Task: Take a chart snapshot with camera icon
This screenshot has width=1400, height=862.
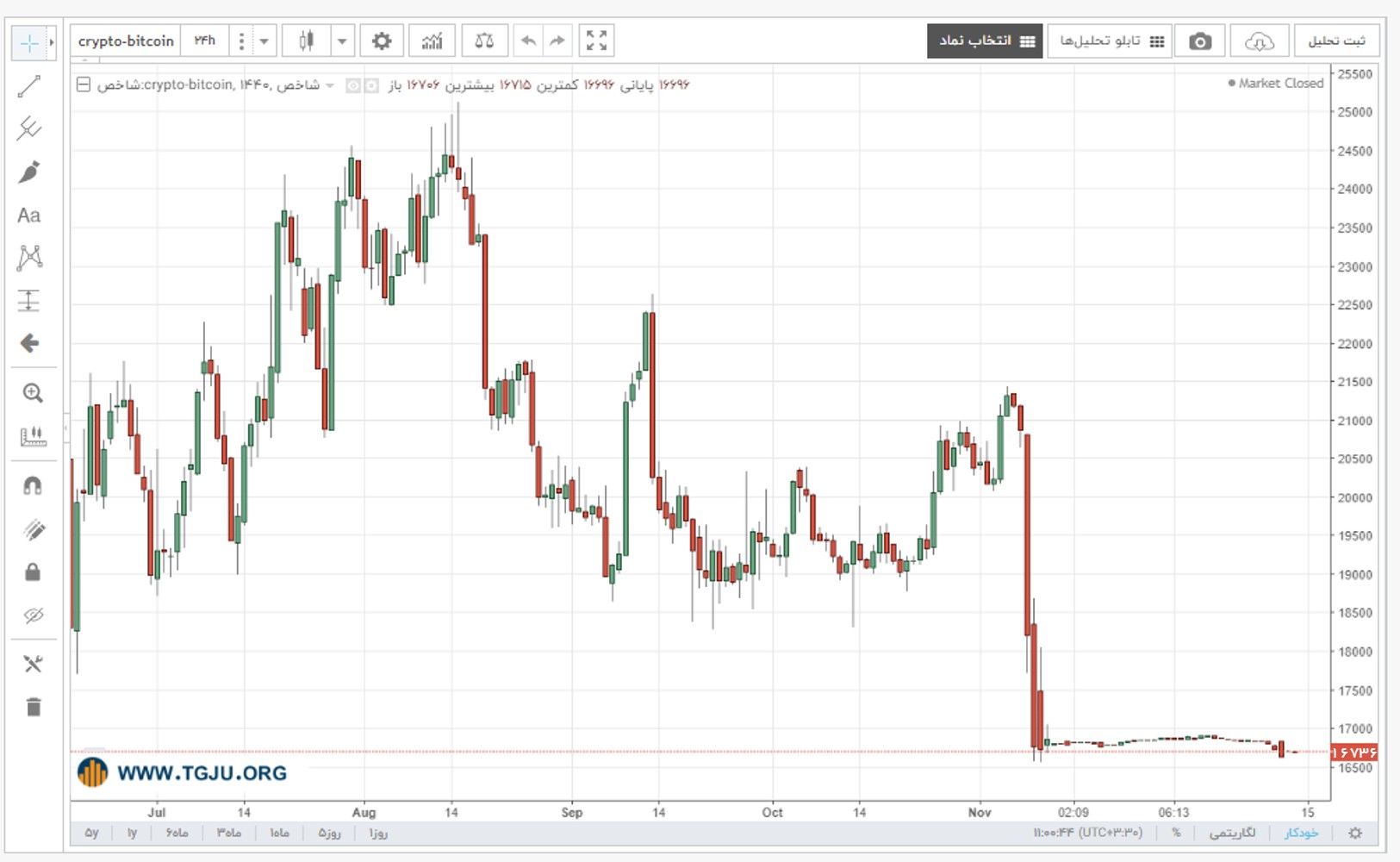Action: tap(1200, 41)
